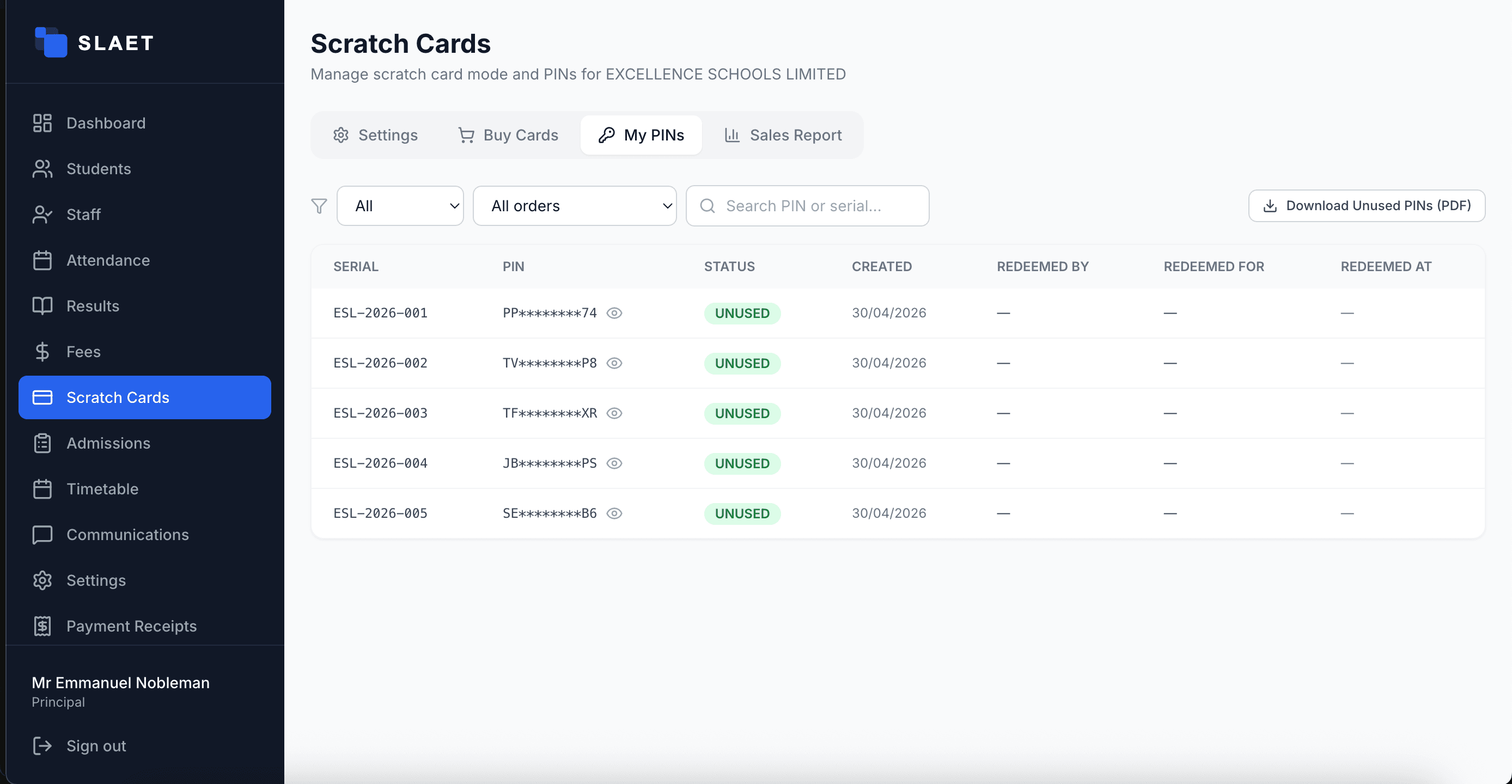Viewport: 1512px width, 784px height.
Task: Click the bar chart icon on Sales Report
Action: (x=732, y=135)
